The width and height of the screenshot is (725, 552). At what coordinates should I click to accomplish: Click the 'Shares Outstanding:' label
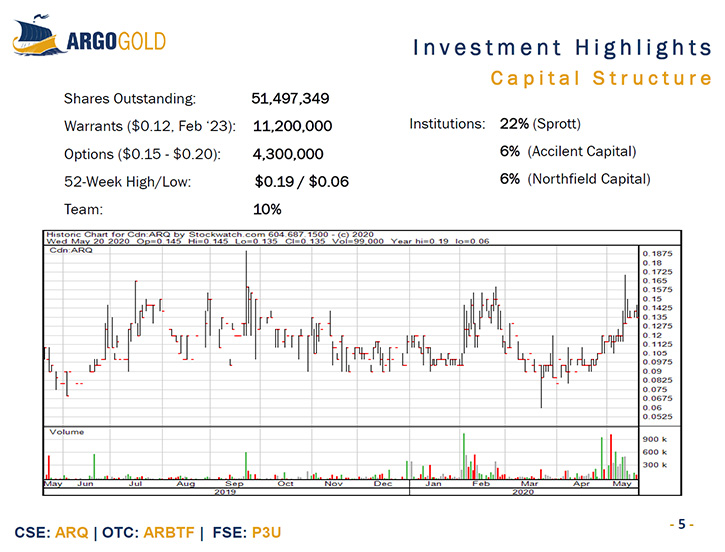(x=130, y=98)
